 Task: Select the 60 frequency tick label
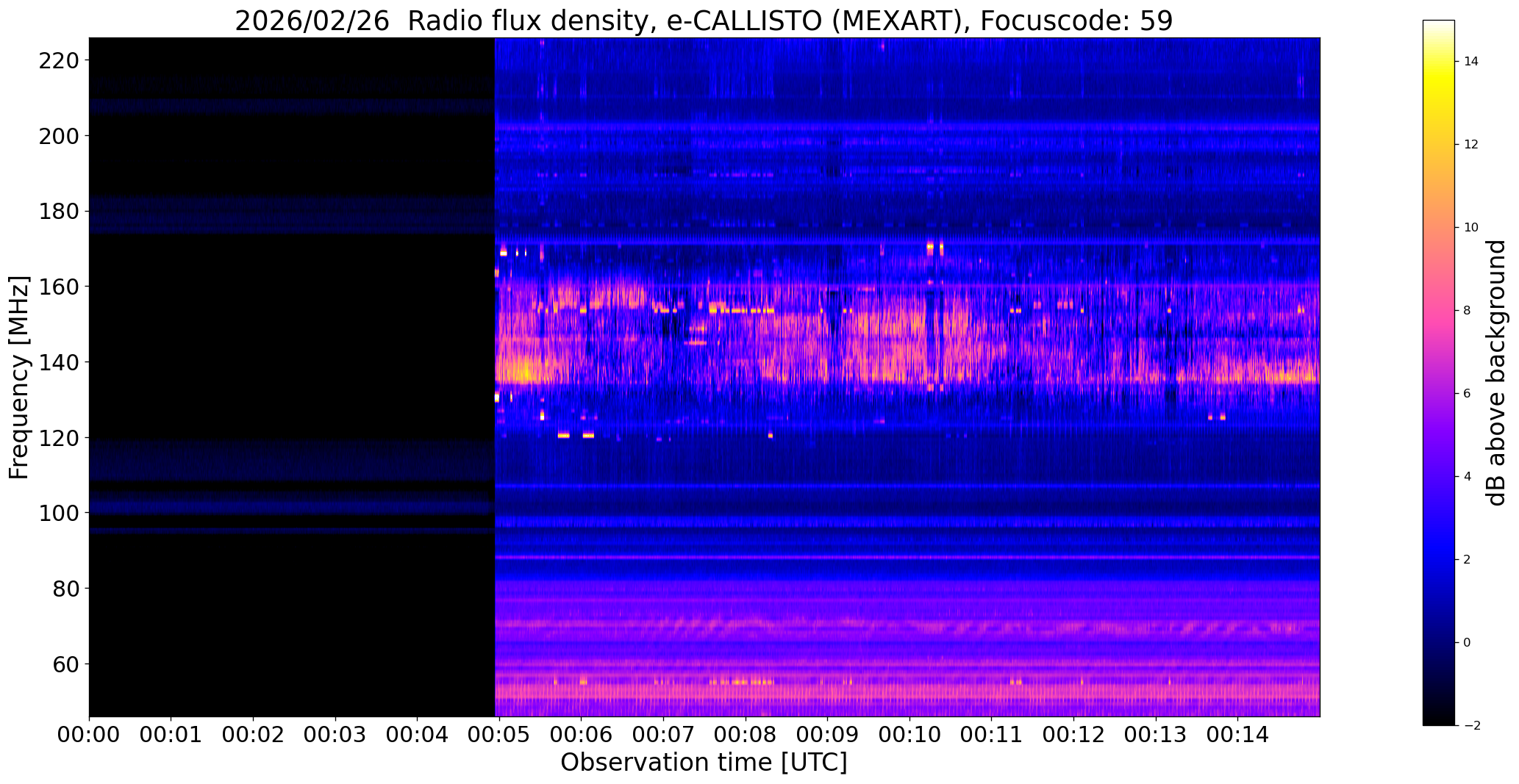click(x=66, y=663)
